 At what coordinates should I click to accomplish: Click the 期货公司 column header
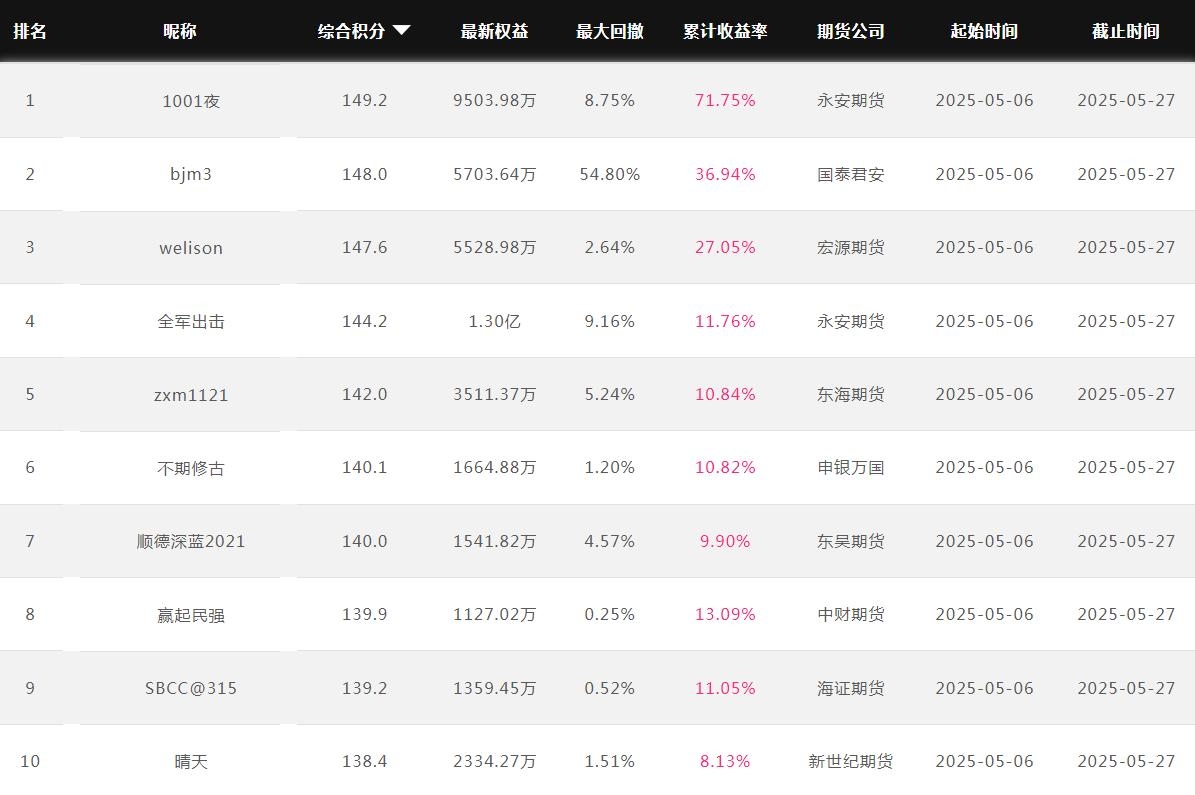pos(851,30)
